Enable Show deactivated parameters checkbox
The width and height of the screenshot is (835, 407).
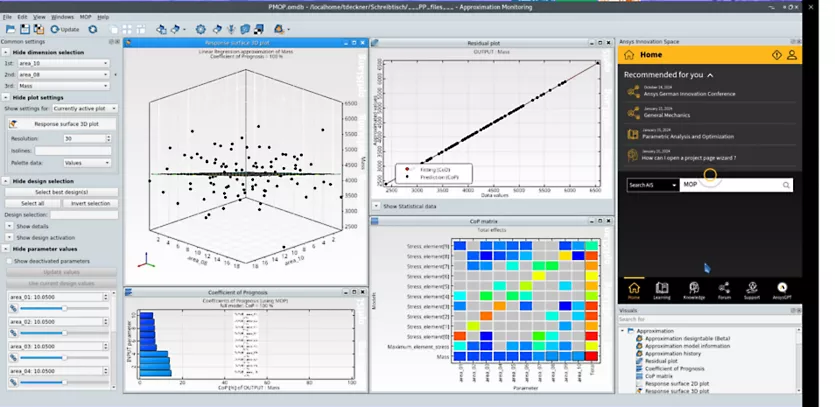[x=8, y=260]
